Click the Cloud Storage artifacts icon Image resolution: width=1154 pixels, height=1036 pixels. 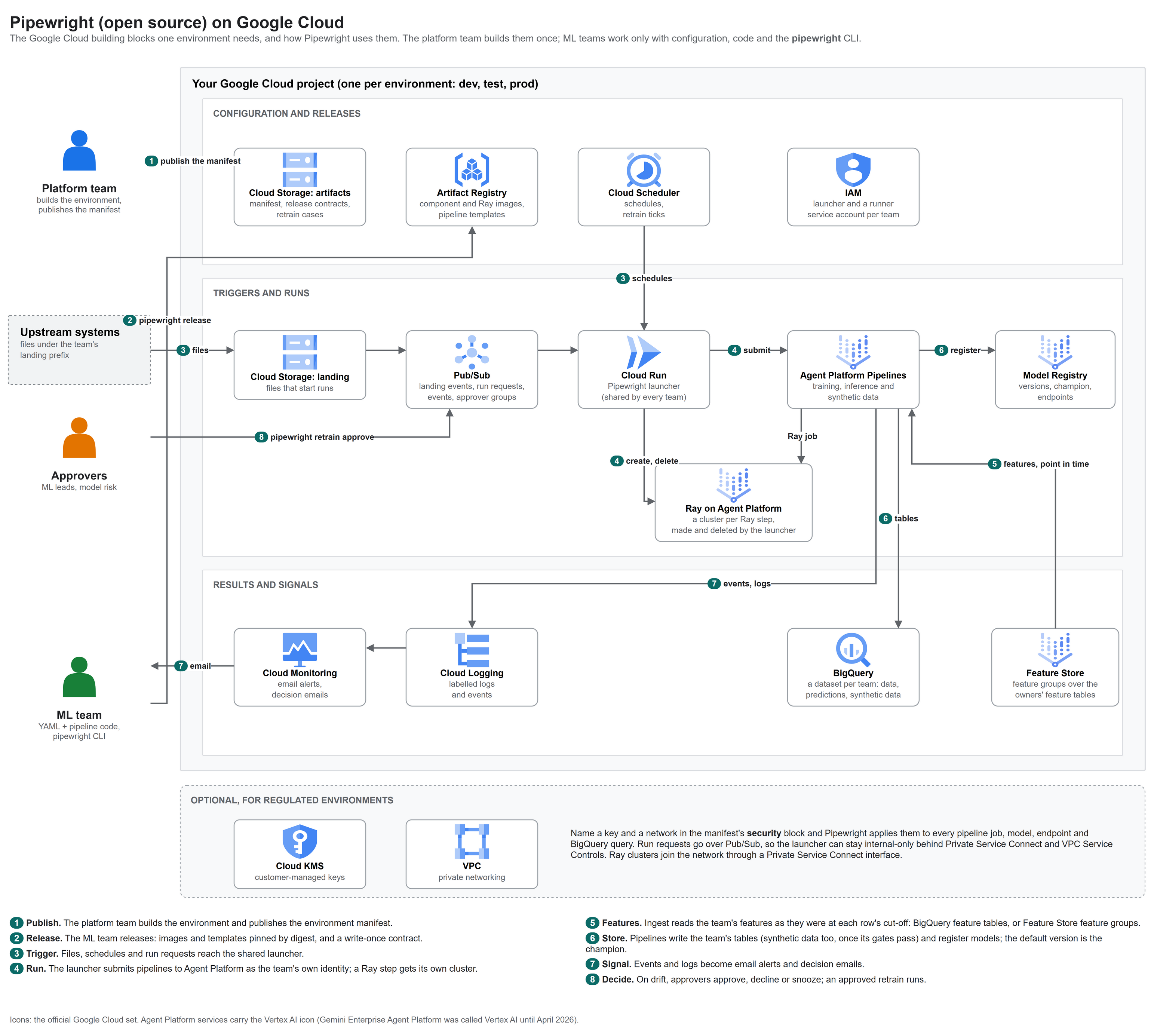[300, 169]
